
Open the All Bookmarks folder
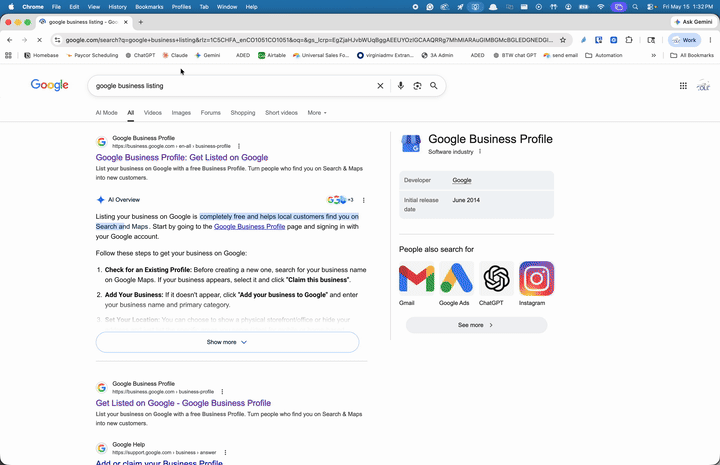pos(692,55)
